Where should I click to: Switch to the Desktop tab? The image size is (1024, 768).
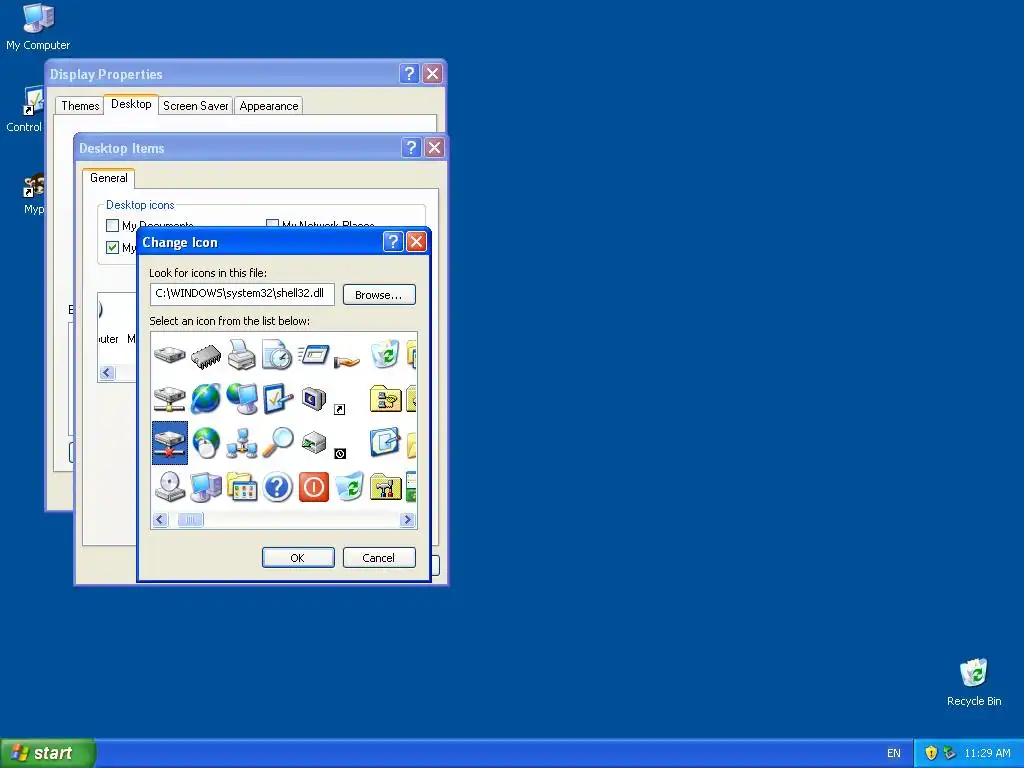131,104
